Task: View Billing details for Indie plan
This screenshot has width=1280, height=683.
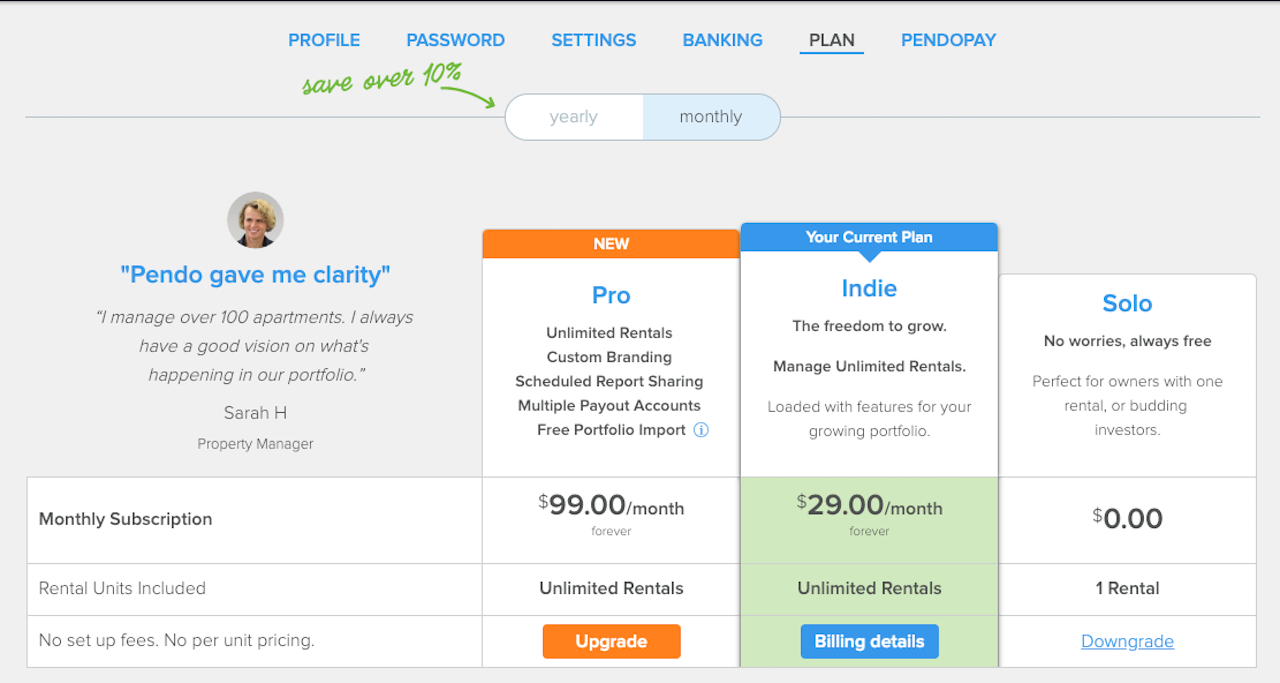Action: click(x=869, y=642)
